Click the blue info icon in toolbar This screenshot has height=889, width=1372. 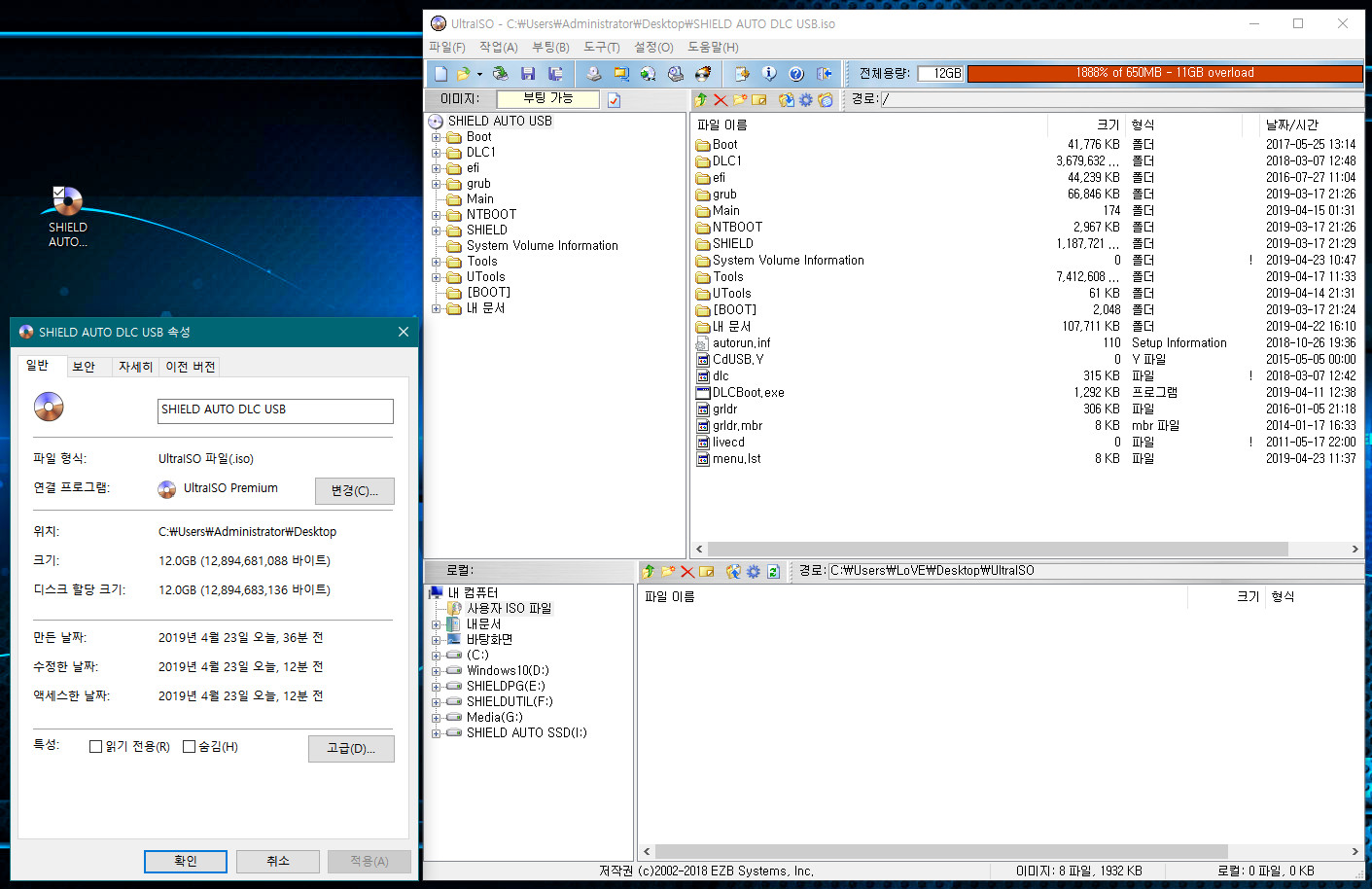(769, 73)
